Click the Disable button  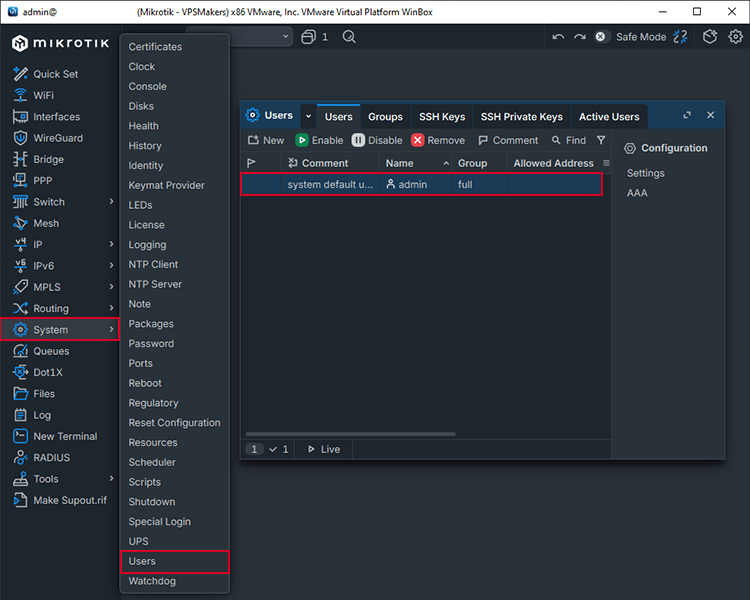coord(377,140)
